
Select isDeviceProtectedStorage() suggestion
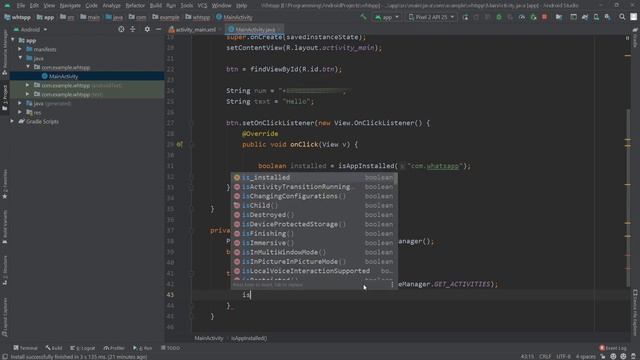point(313,224)
